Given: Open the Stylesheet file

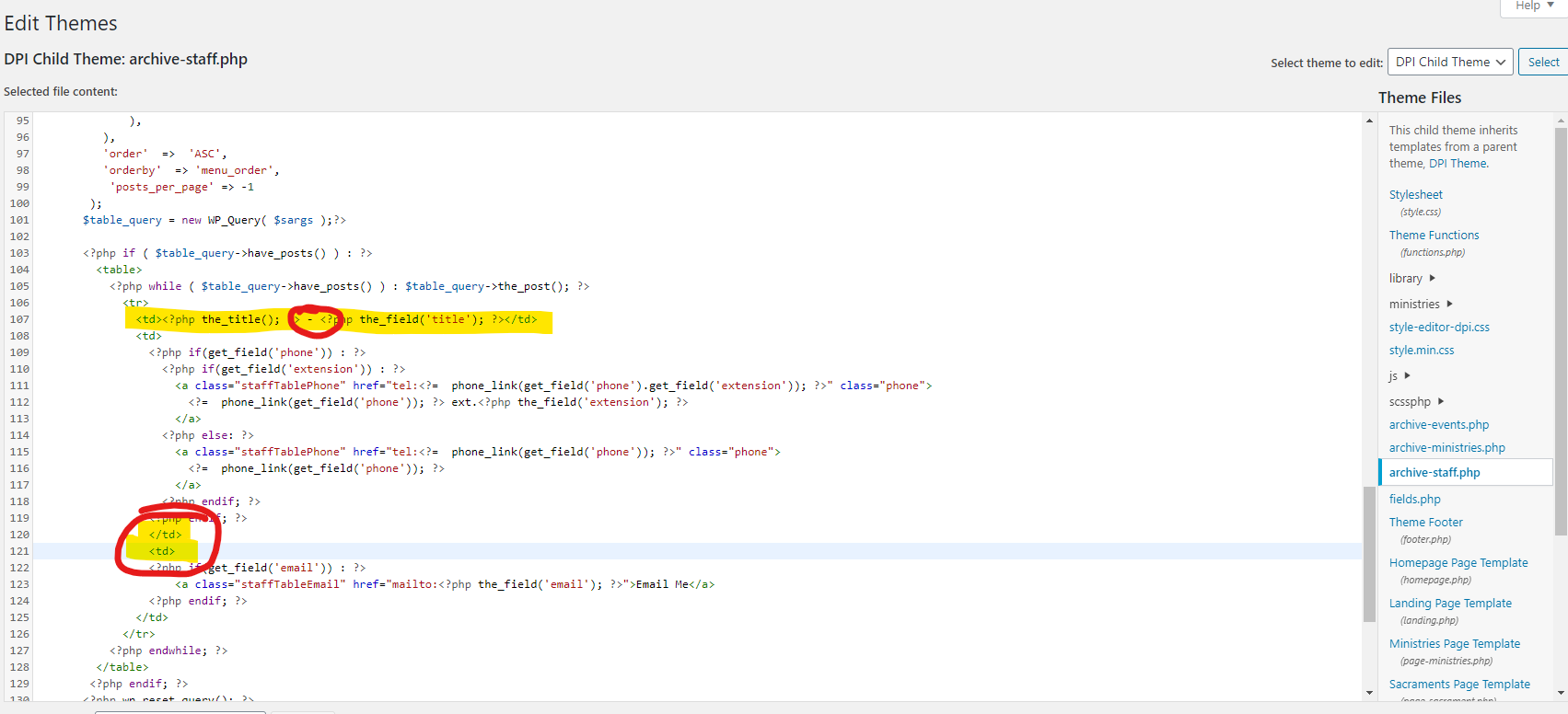Looking at the screenshot, I should pos(1415,194).
